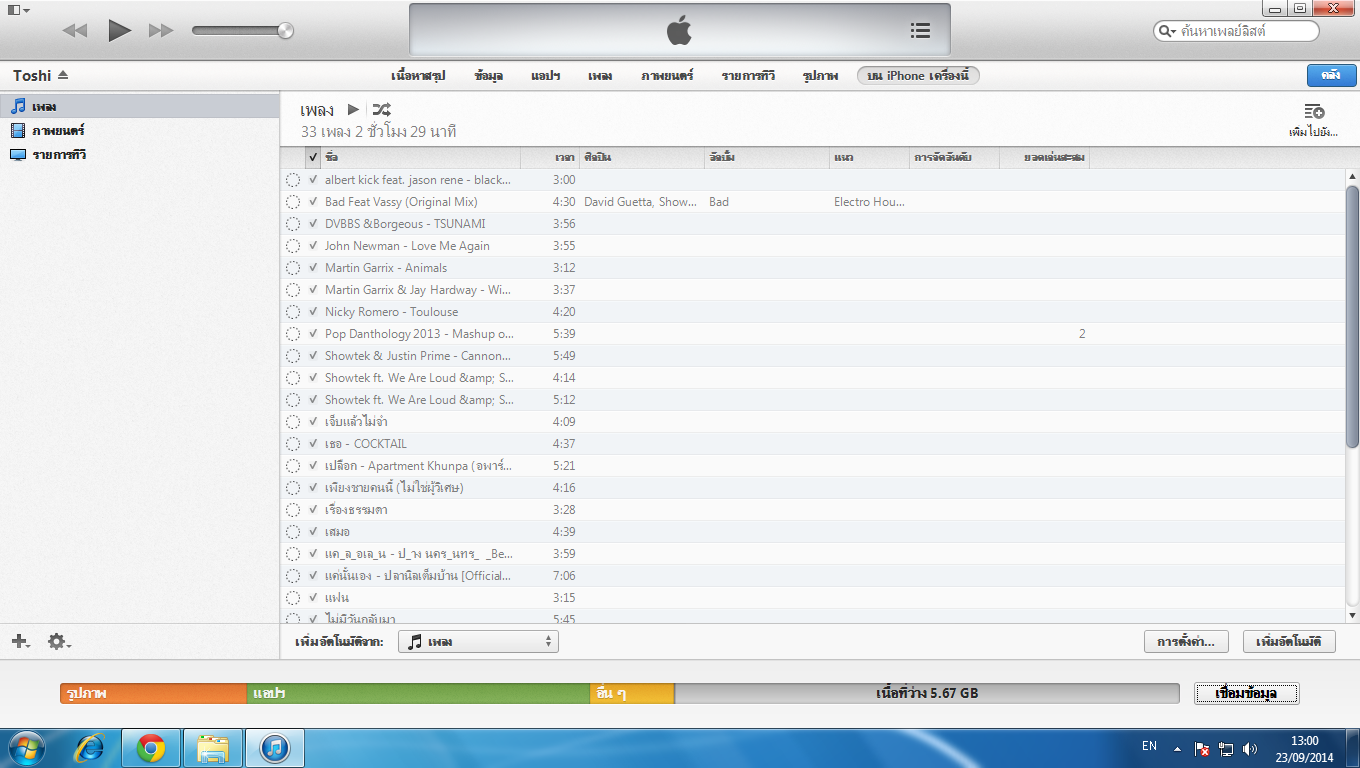Uncheck the John Newman - Love Me Again checkbox

[314, 246]
